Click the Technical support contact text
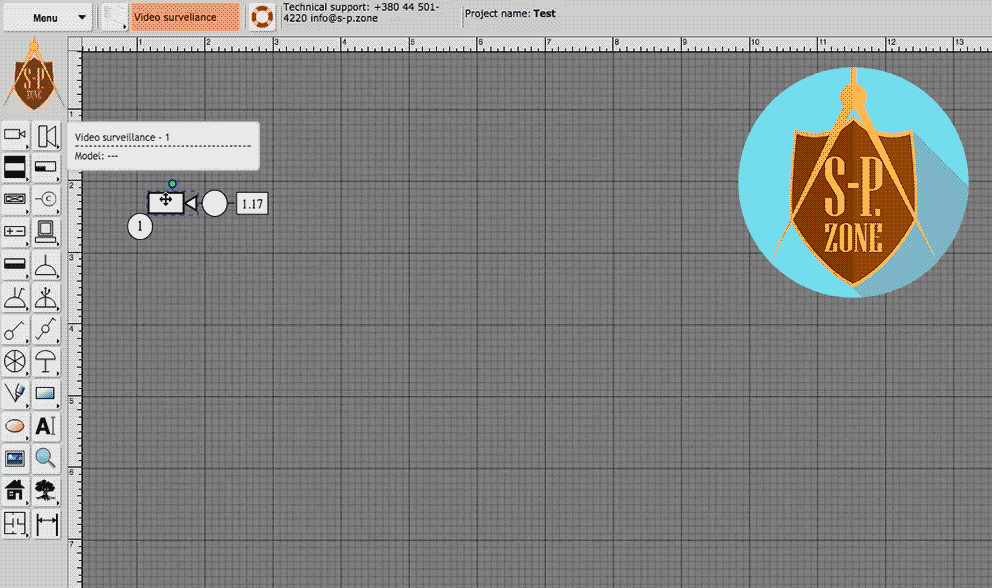The width and height of the screenshot is (992, 588). pos(361,13)
